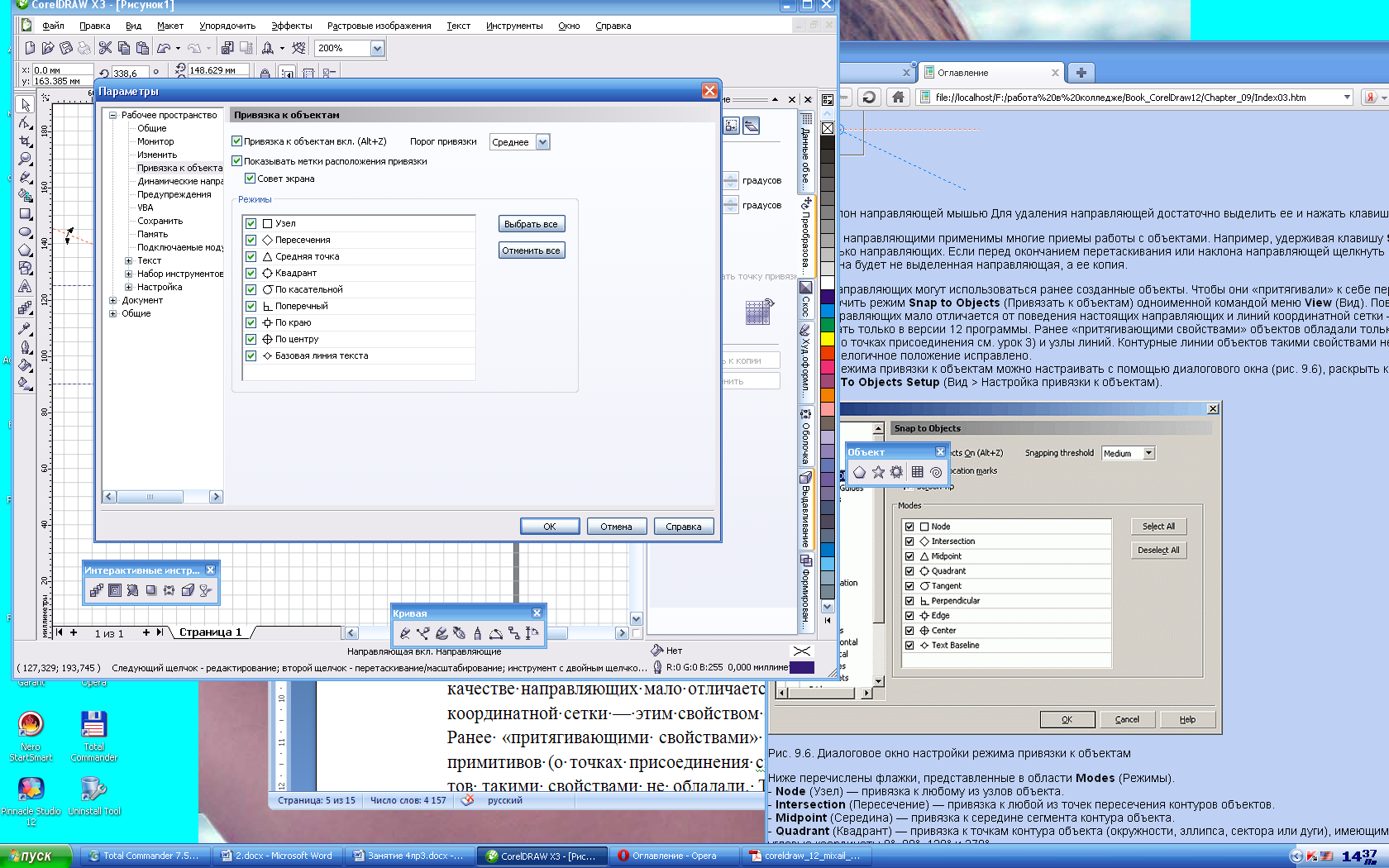1389x868 pixels.
Task: Pick the yellow swatch in color palette
Action: [828, 339]
